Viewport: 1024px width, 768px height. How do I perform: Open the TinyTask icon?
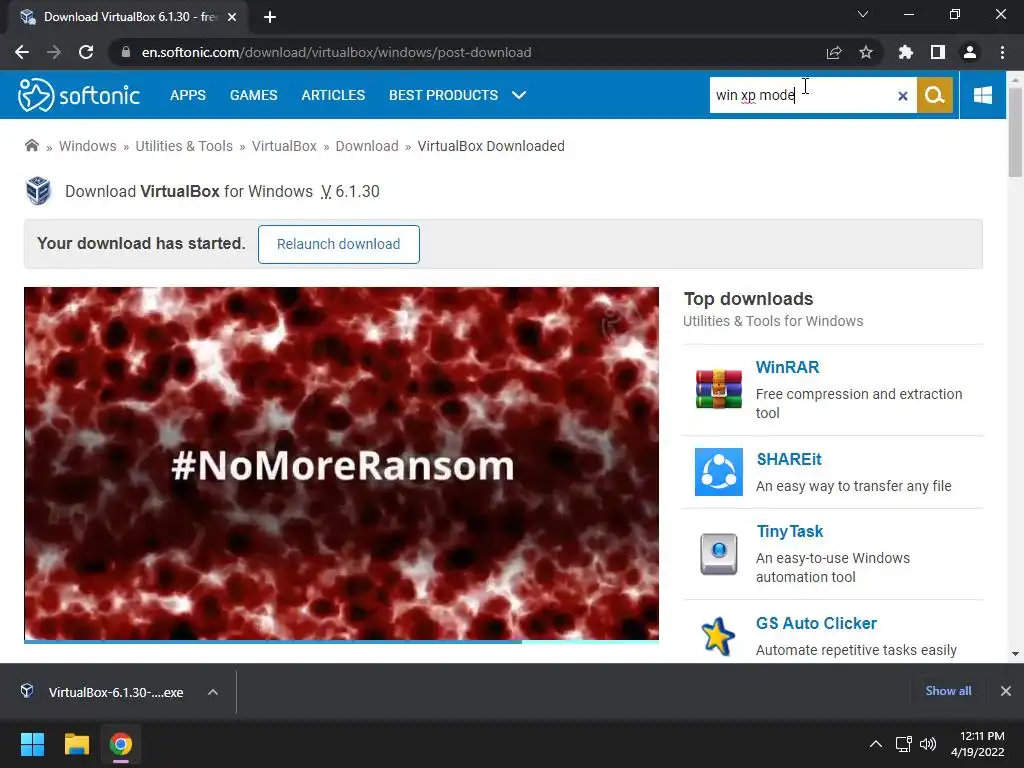point(718,554)
